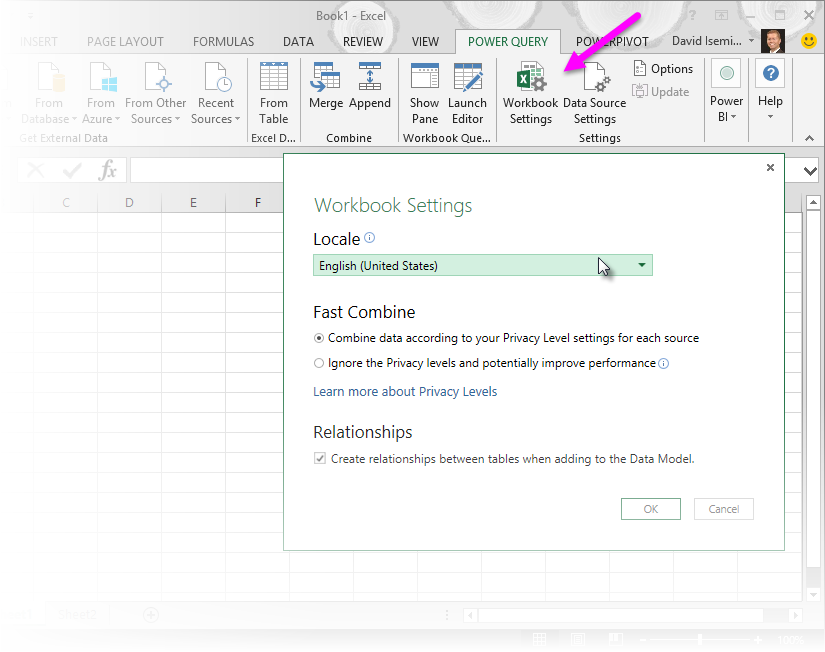Close the Workbook Settings dialog

coord(770,167)
